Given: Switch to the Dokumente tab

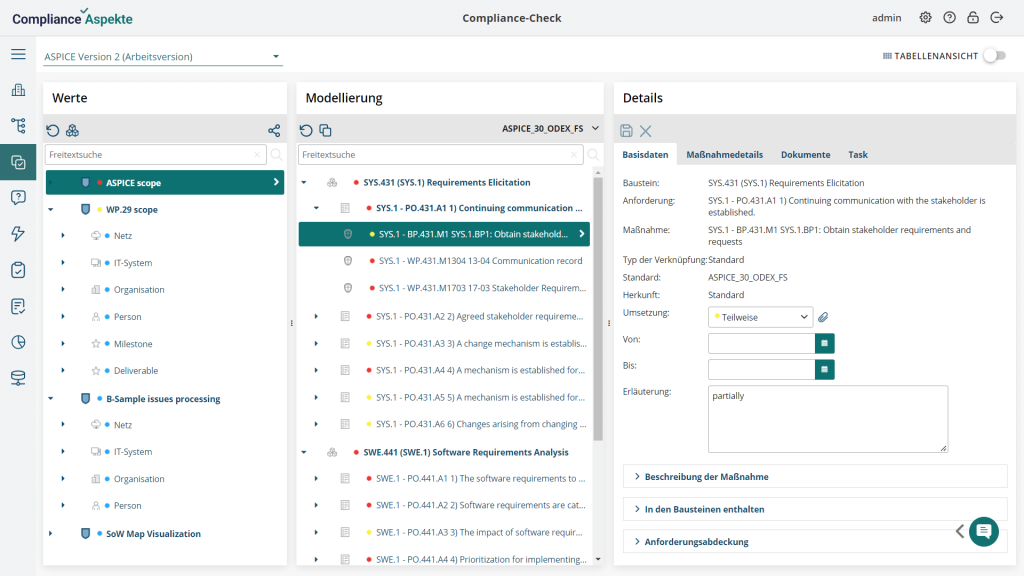Looking at the screenshot, I should [806, 154].
